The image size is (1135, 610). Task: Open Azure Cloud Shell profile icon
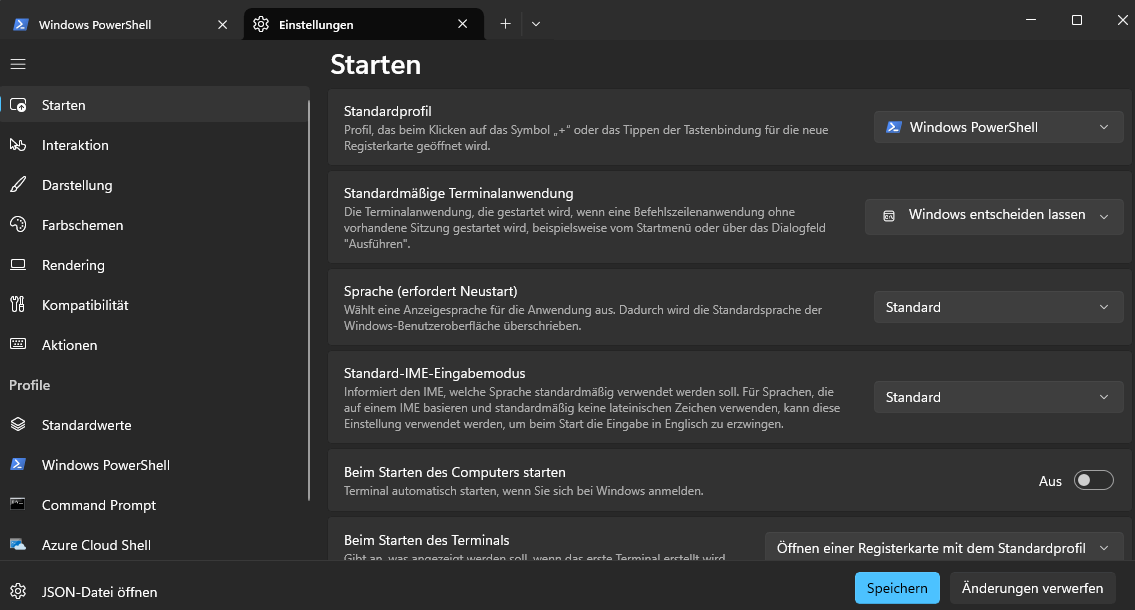(x=18, y=545)
